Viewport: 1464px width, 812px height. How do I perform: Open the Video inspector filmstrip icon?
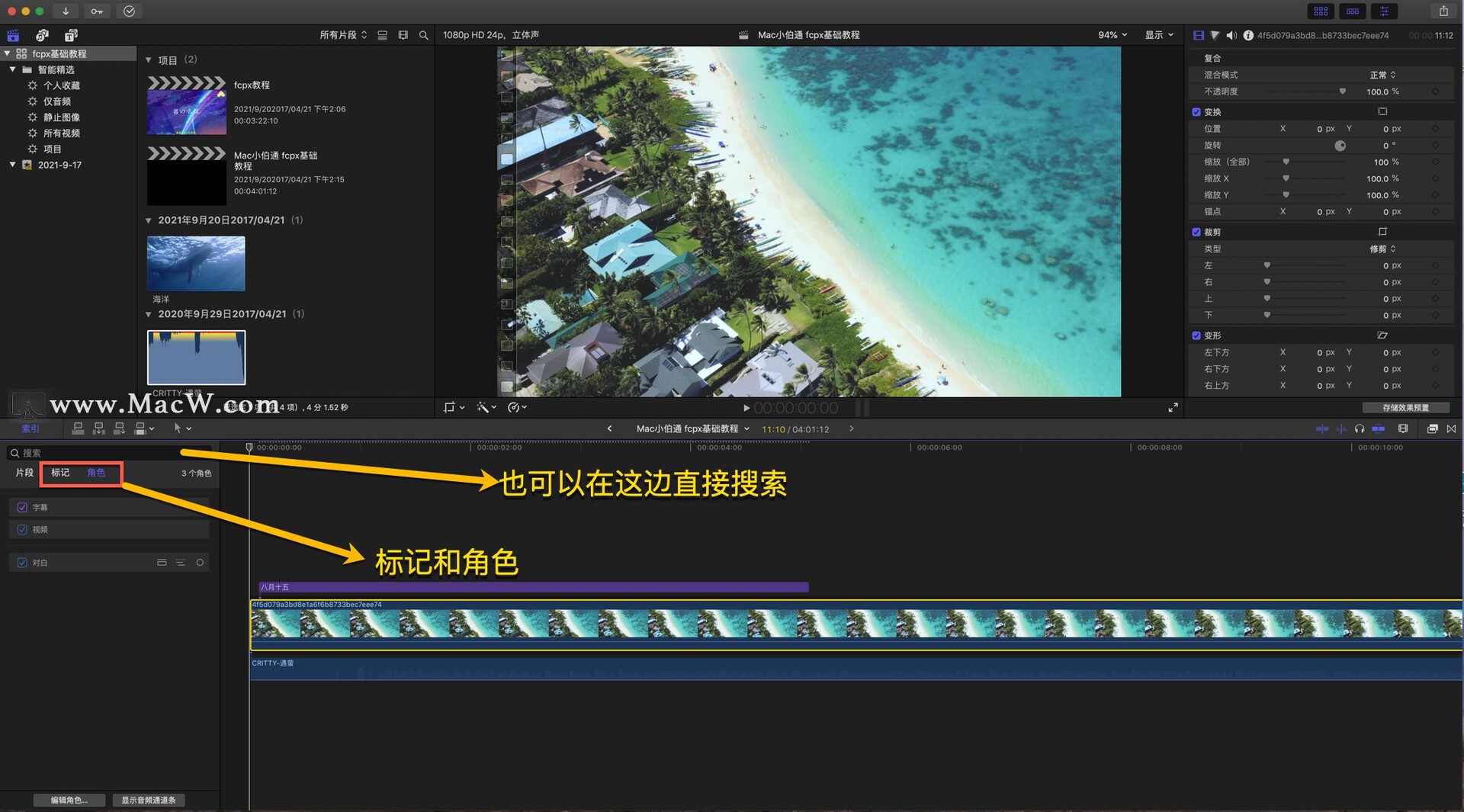pos(1199,35)
